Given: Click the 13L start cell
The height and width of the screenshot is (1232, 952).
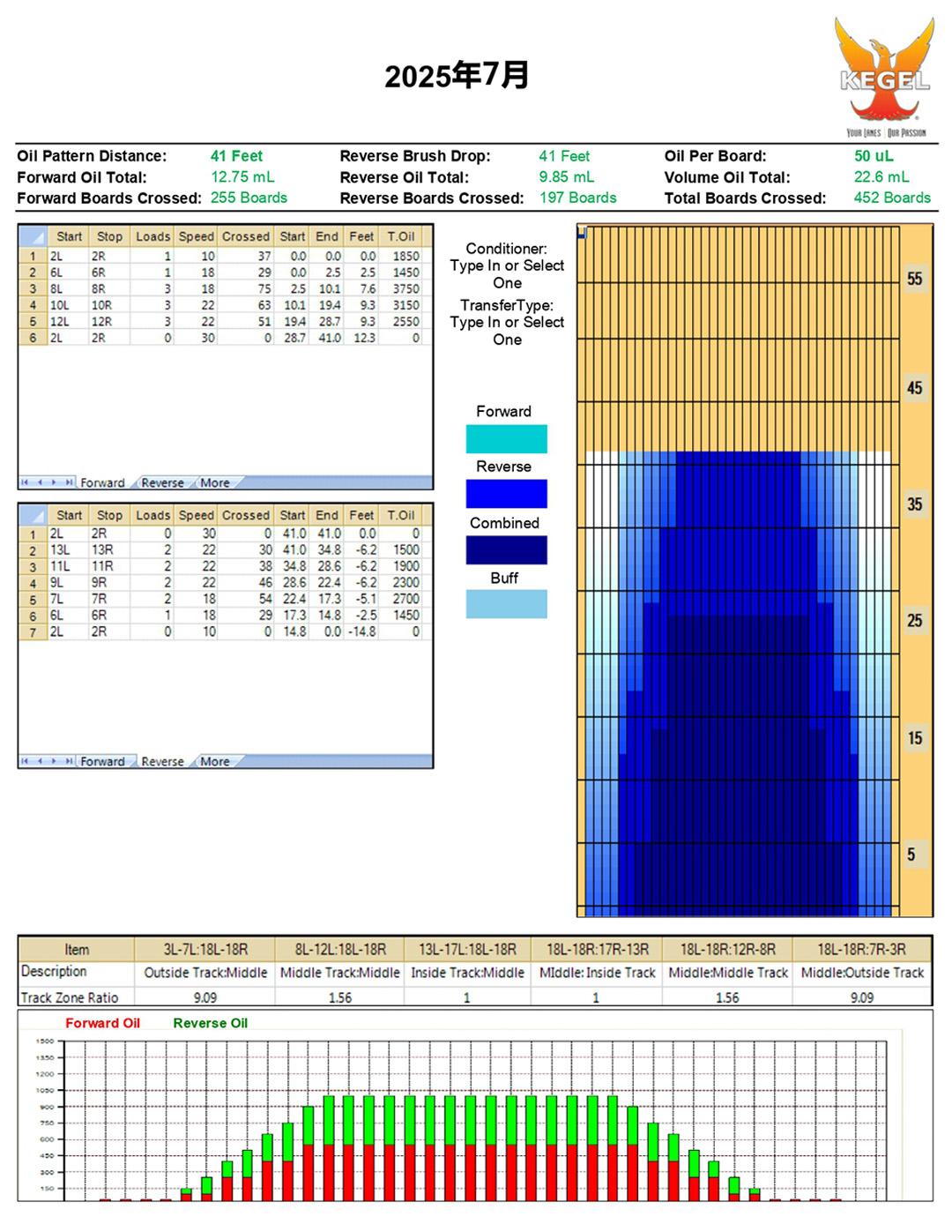Looking at the screenshot, I should pos(68,549).
